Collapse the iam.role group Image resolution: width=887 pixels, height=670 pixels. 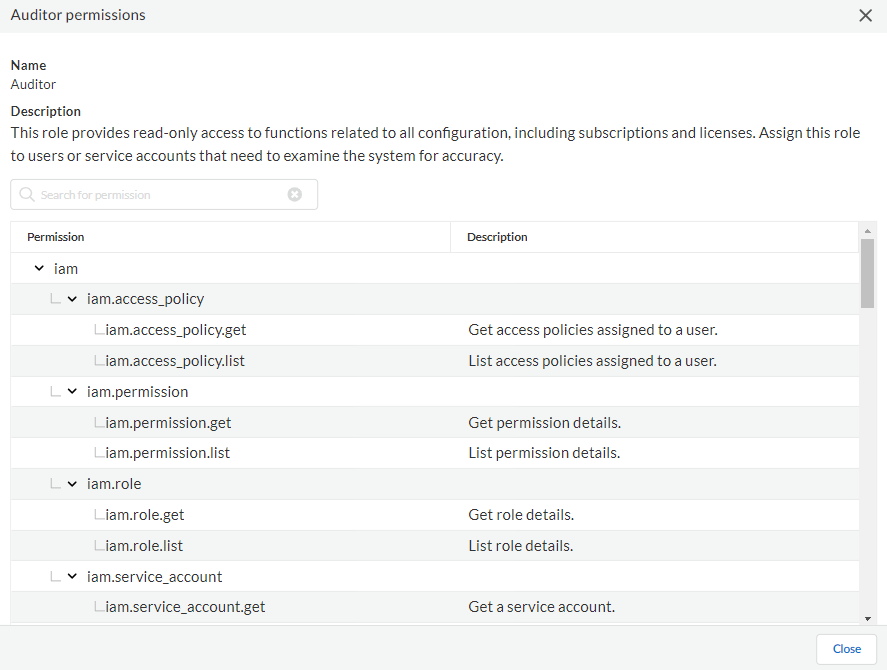pyautogui.click(x=72, y=484)
